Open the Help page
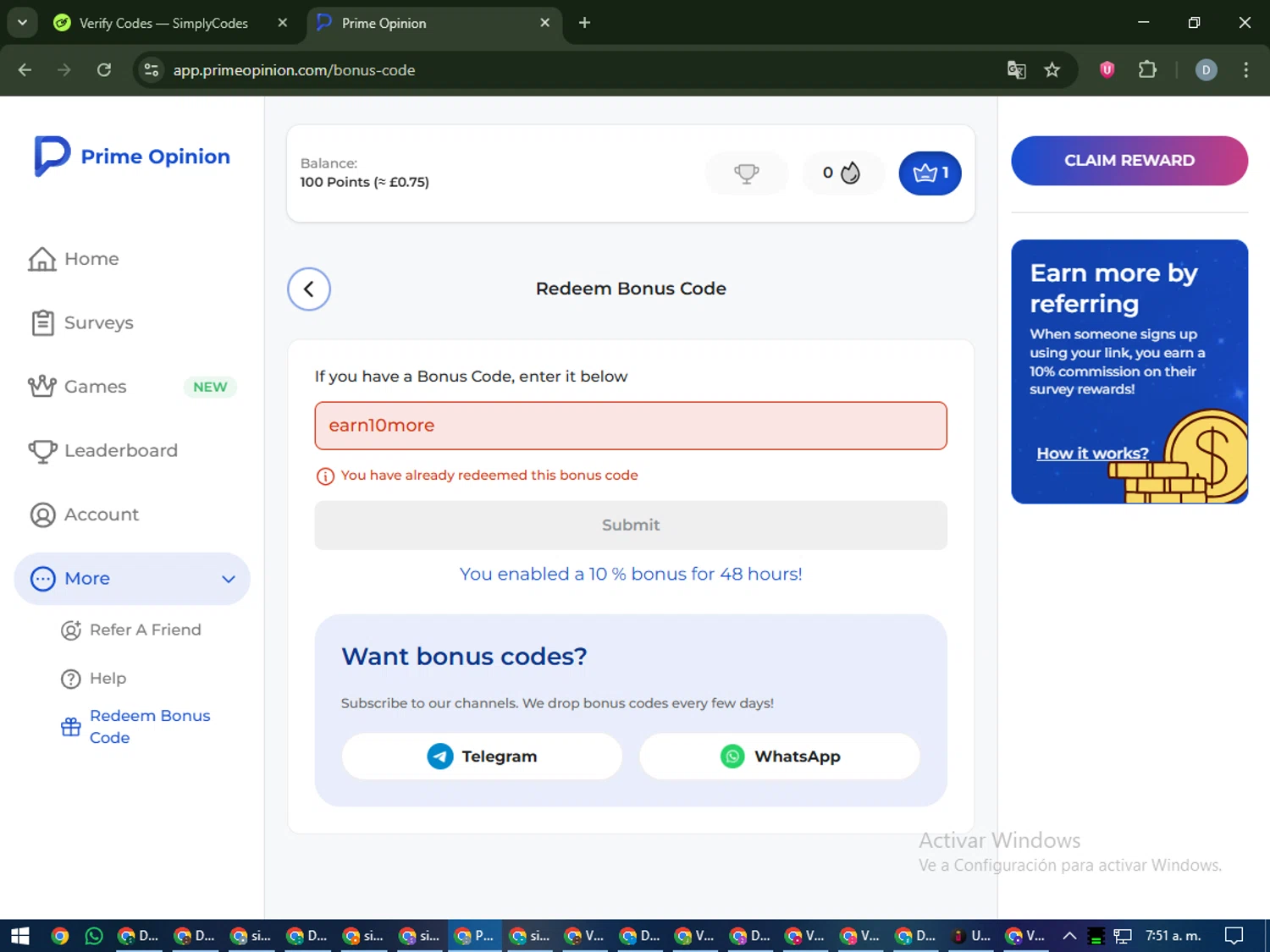This screenshot has width=1270, height=952. tap(93, 679)
